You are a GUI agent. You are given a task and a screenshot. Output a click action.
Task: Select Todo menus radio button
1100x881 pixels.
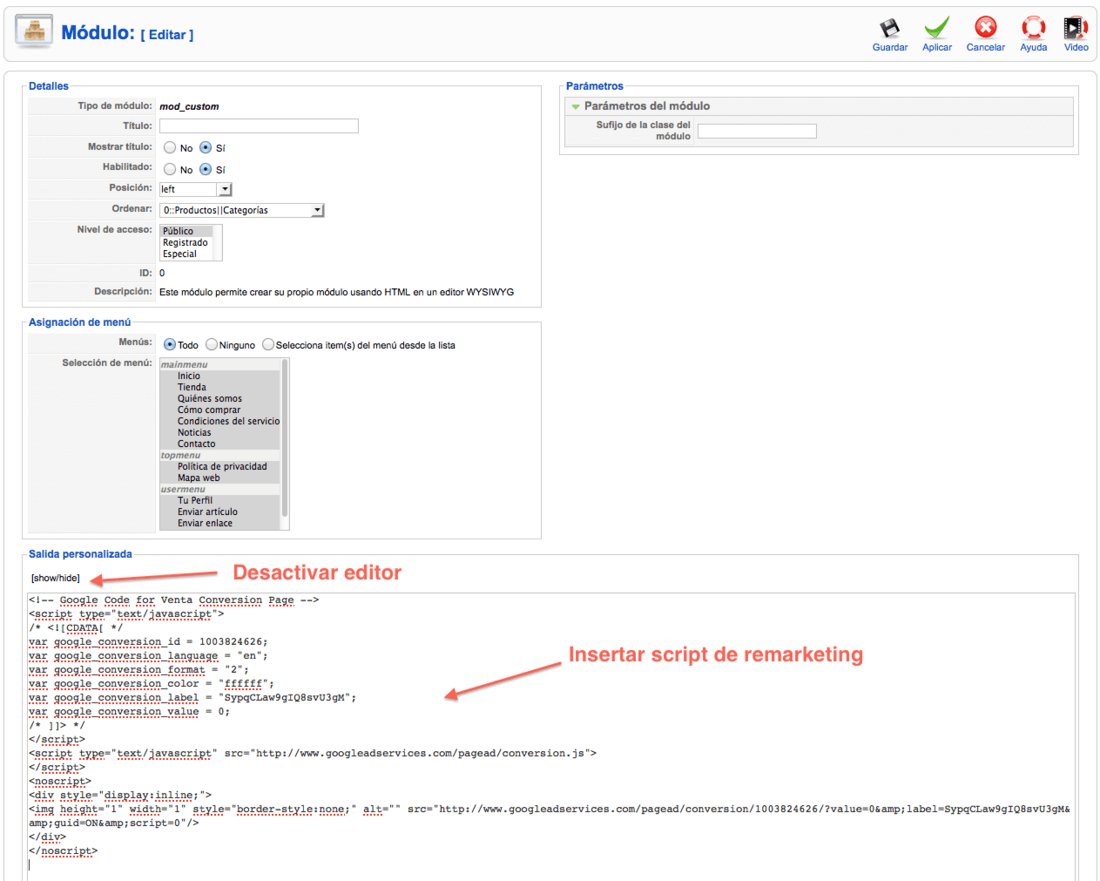170,344
